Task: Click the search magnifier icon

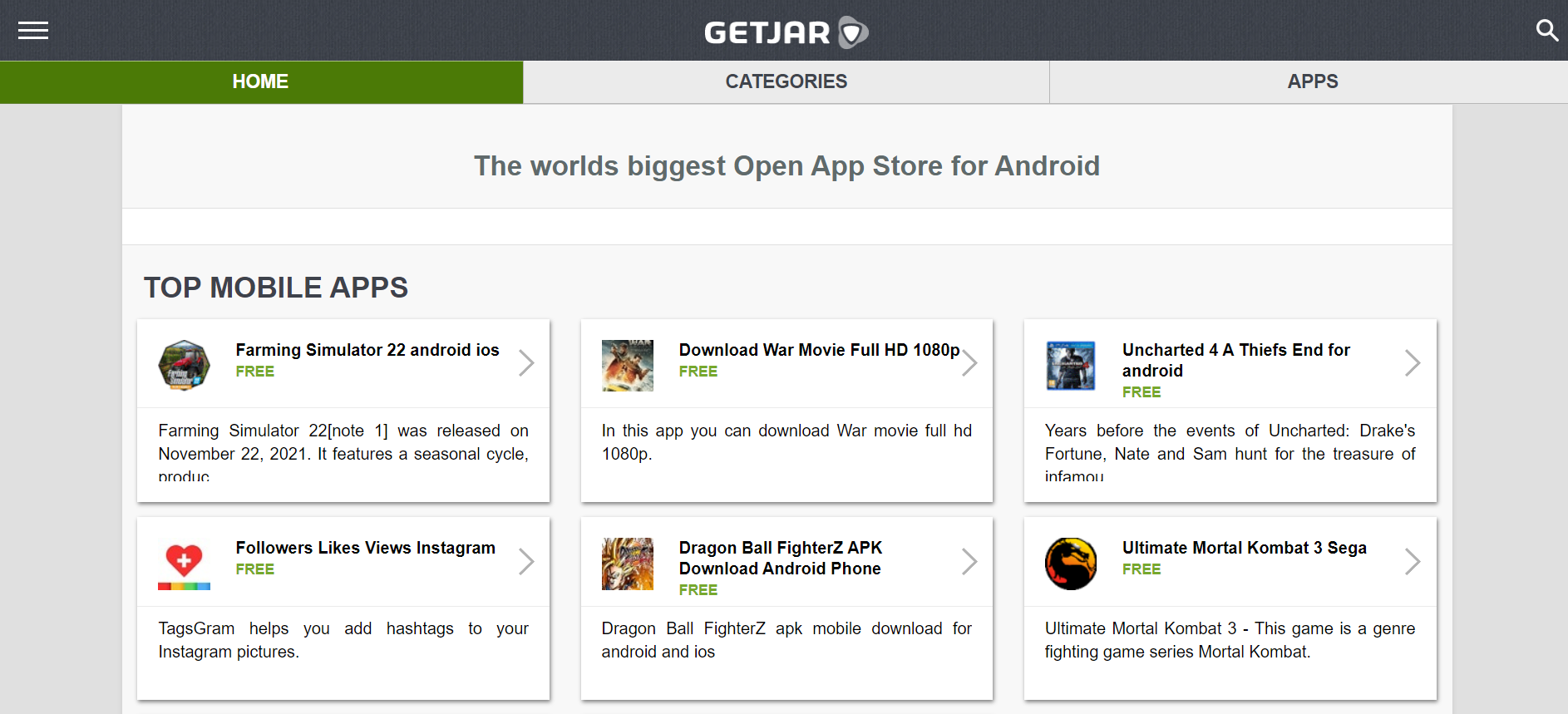Action: (x=1546, y=30)
